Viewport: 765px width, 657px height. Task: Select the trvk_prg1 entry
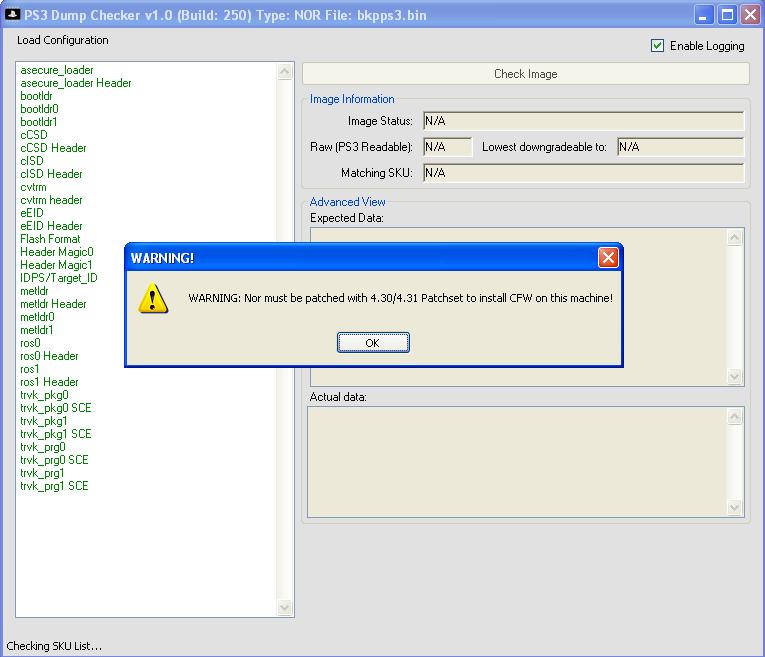click(x=42, y=473)
